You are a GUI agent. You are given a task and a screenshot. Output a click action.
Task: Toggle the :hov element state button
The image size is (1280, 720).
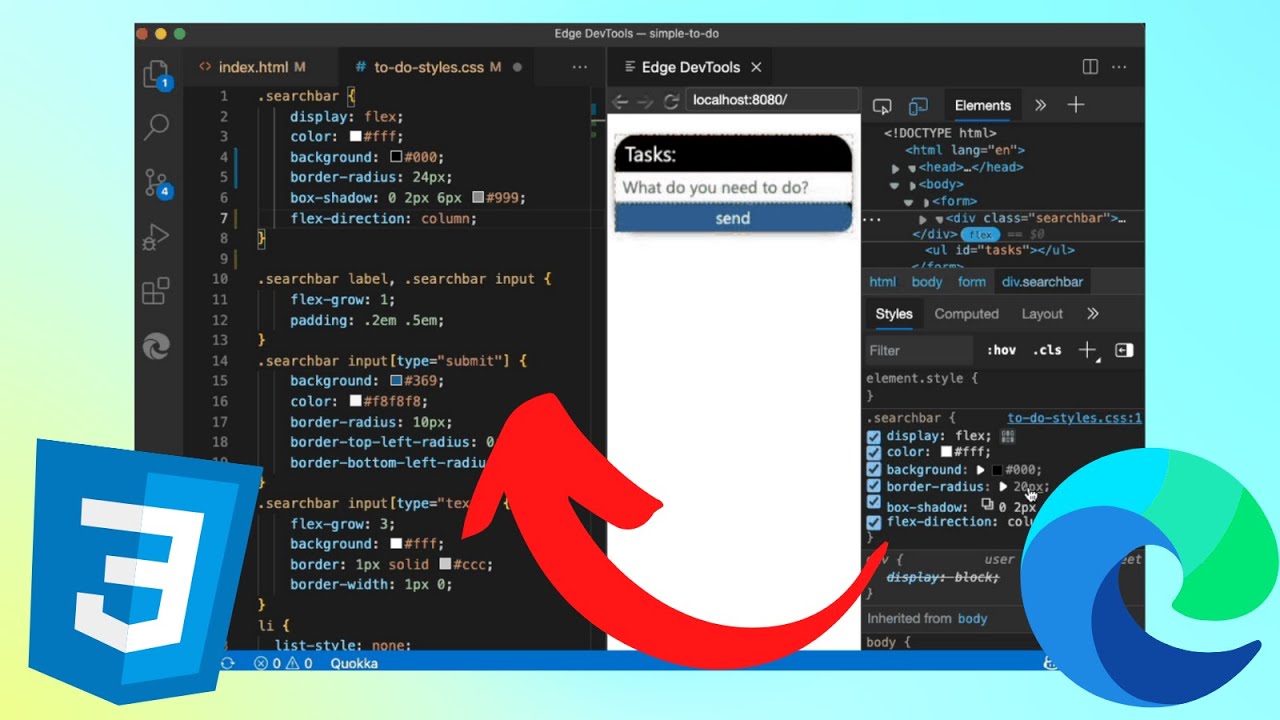point(1001,350)
